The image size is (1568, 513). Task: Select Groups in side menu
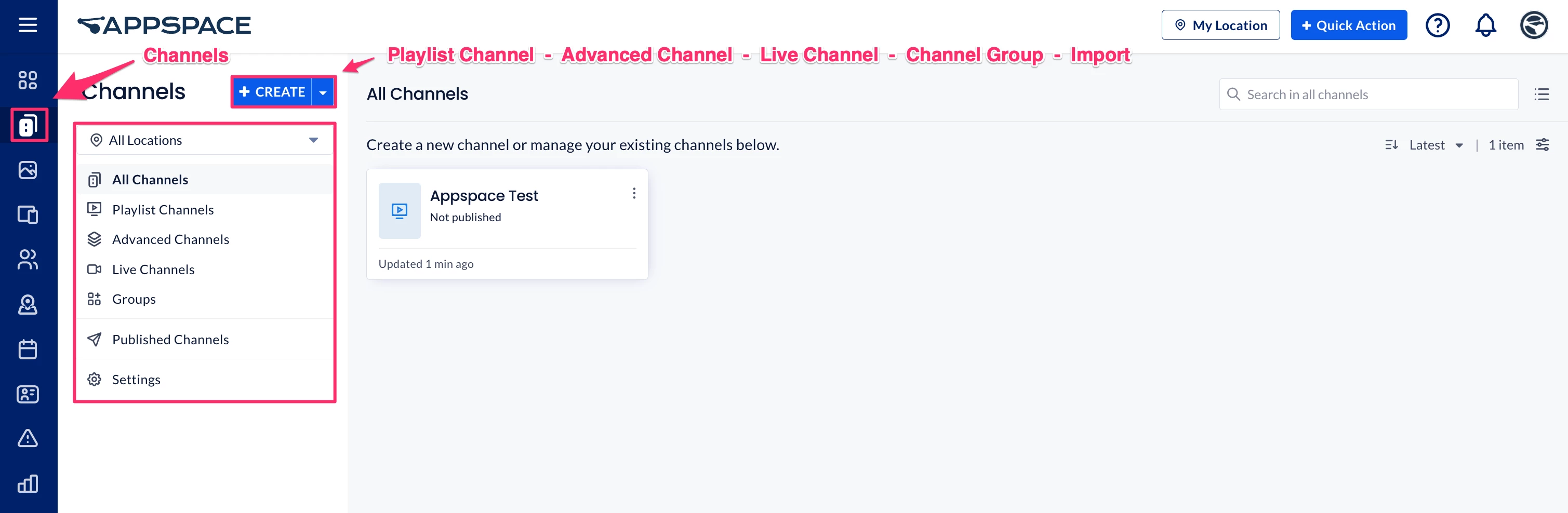point(205,300)
